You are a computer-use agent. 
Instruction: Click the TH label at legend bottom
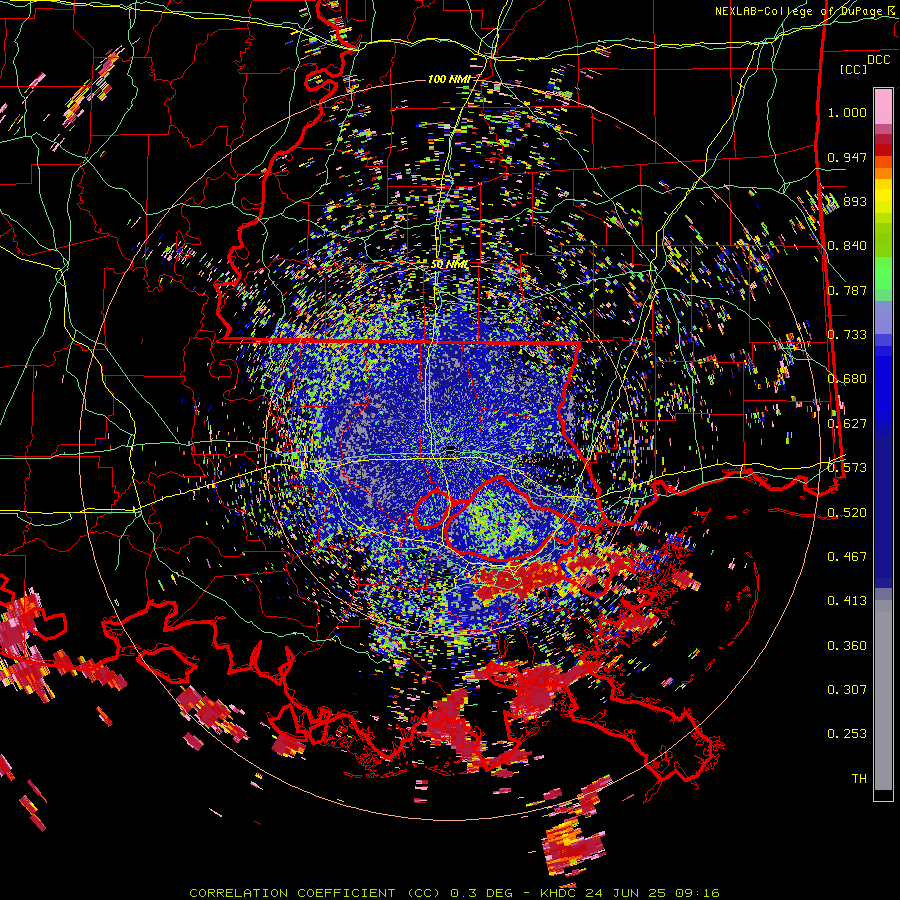pos(859,778)
